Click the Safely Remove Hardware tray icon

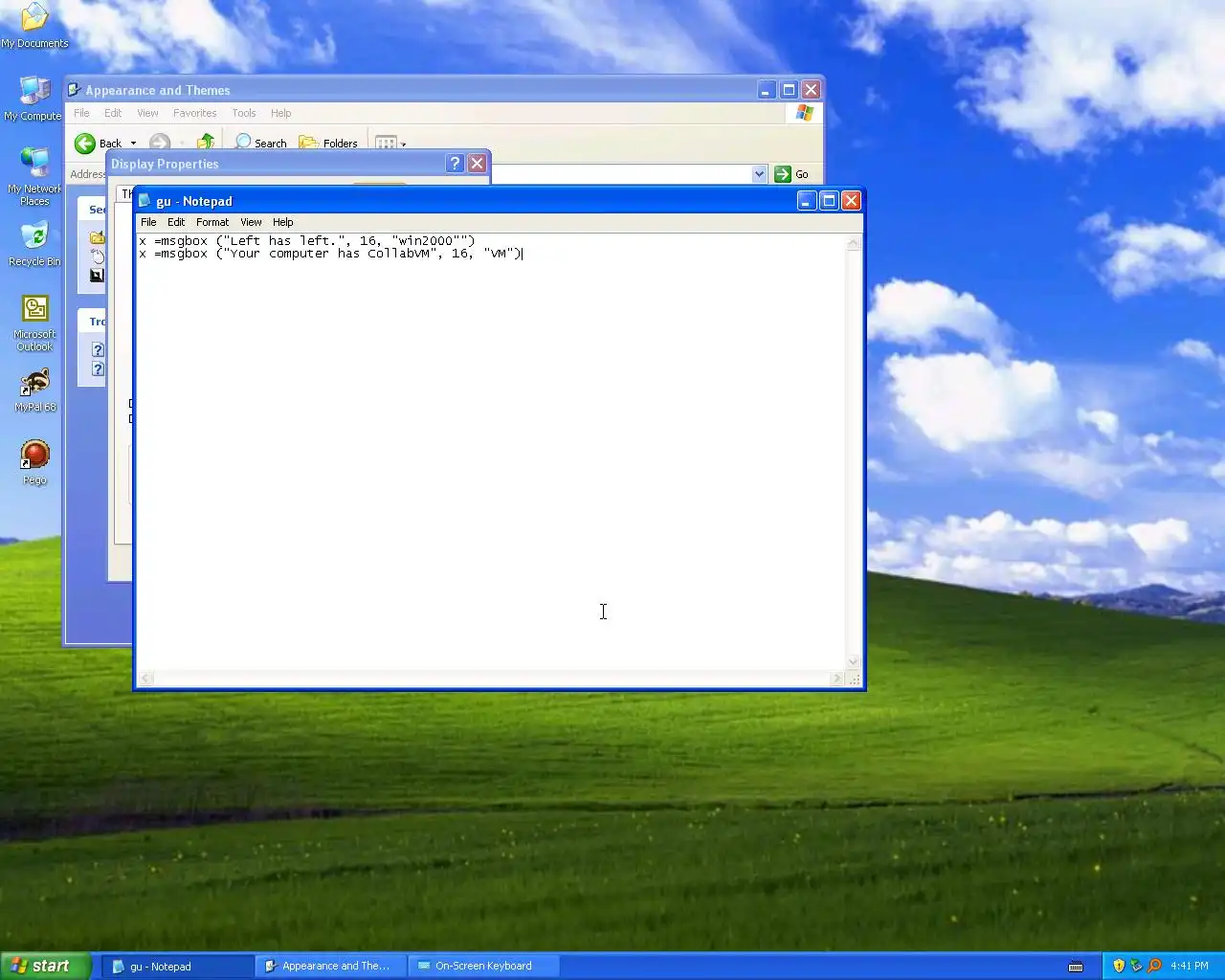[1137, 966]
